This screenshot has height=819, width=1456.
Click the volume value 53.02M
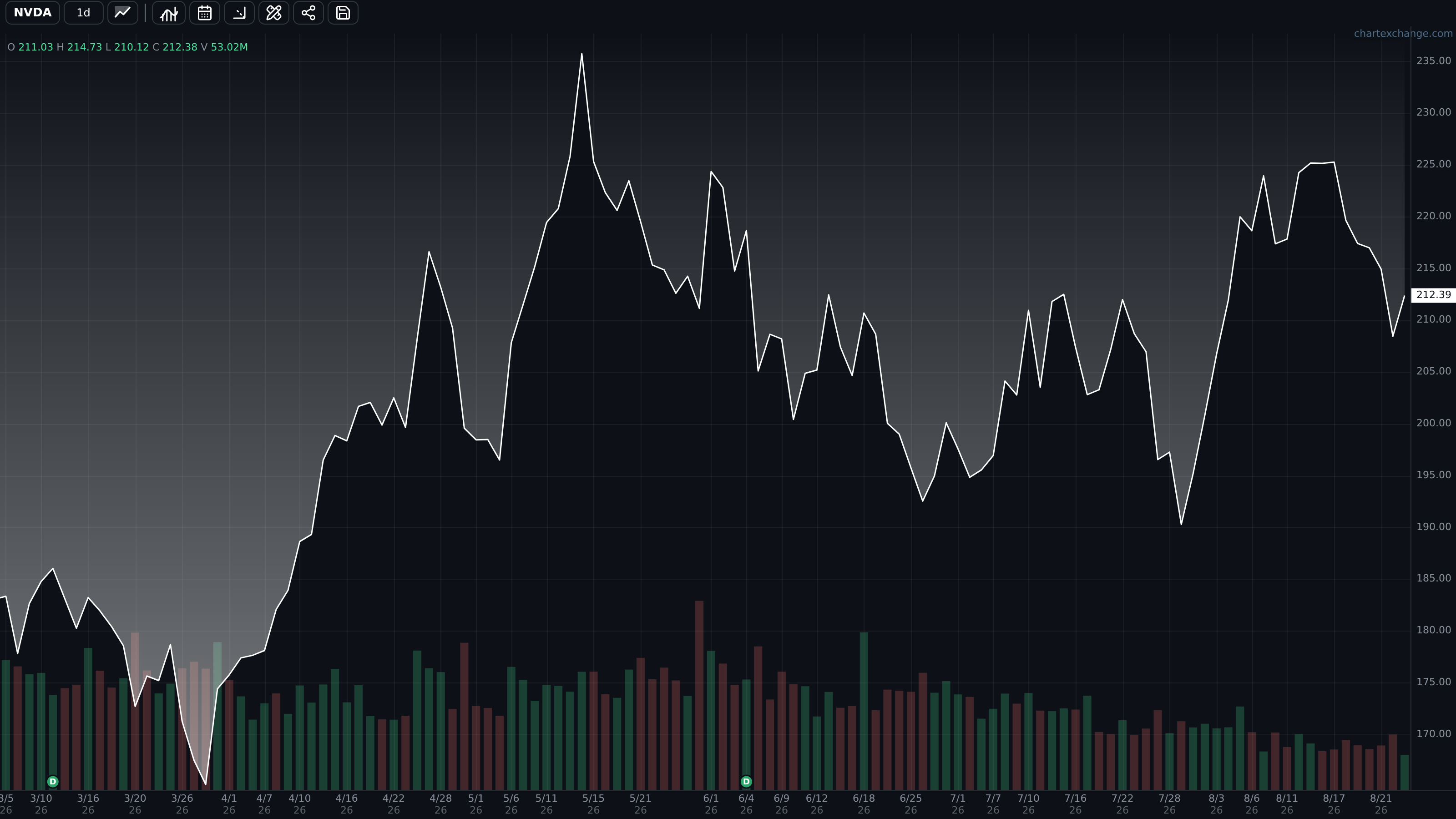[229, 47]
